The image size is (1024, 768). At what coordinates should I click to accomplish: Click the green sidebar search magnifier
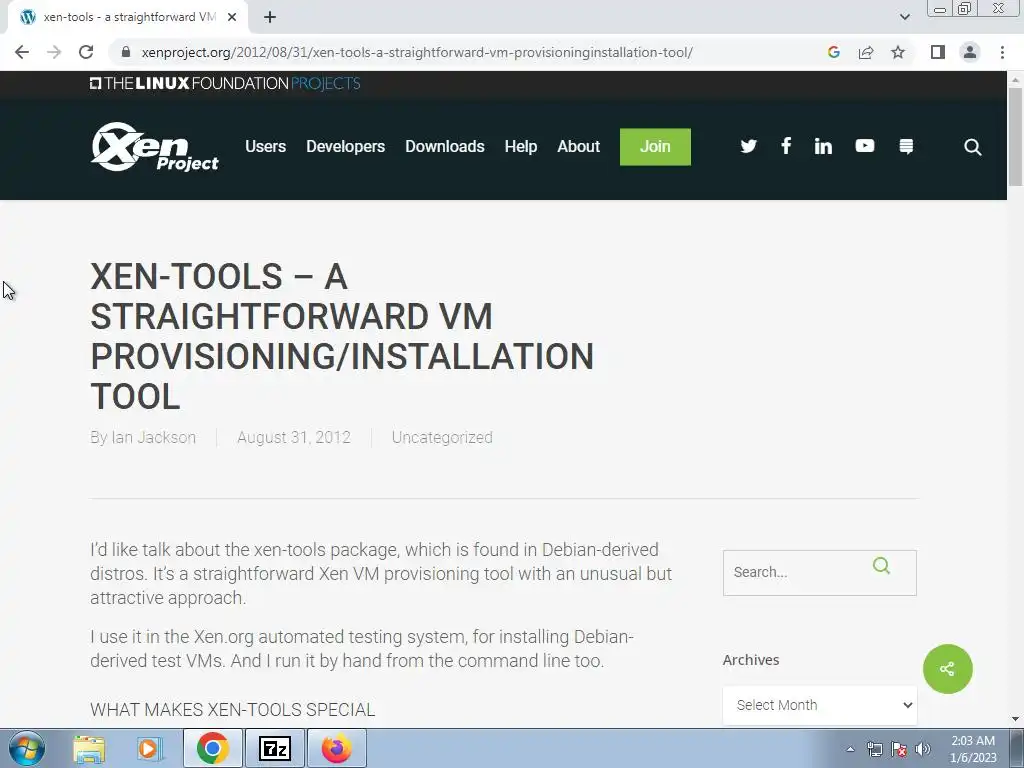click(881, 566)
